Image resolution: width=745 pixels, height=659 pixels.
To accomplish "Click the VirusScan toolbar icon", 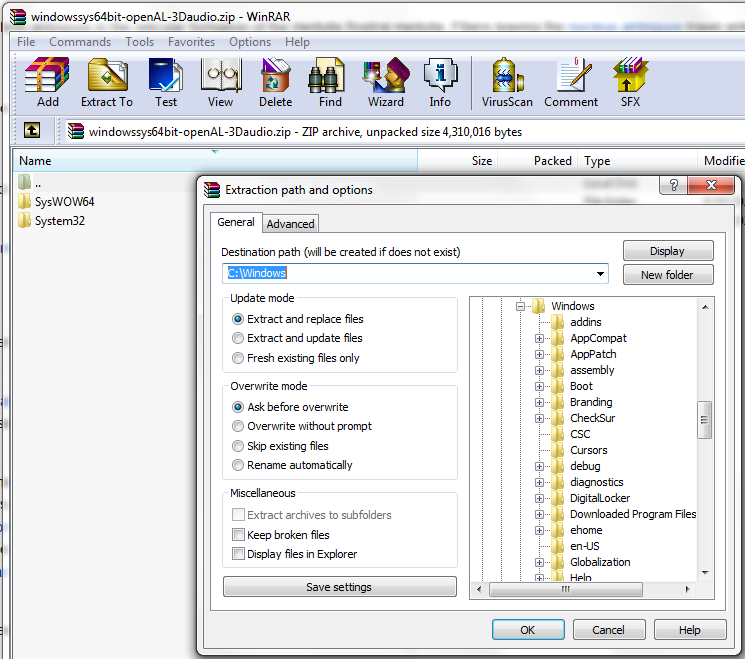I will coord(507,75).
